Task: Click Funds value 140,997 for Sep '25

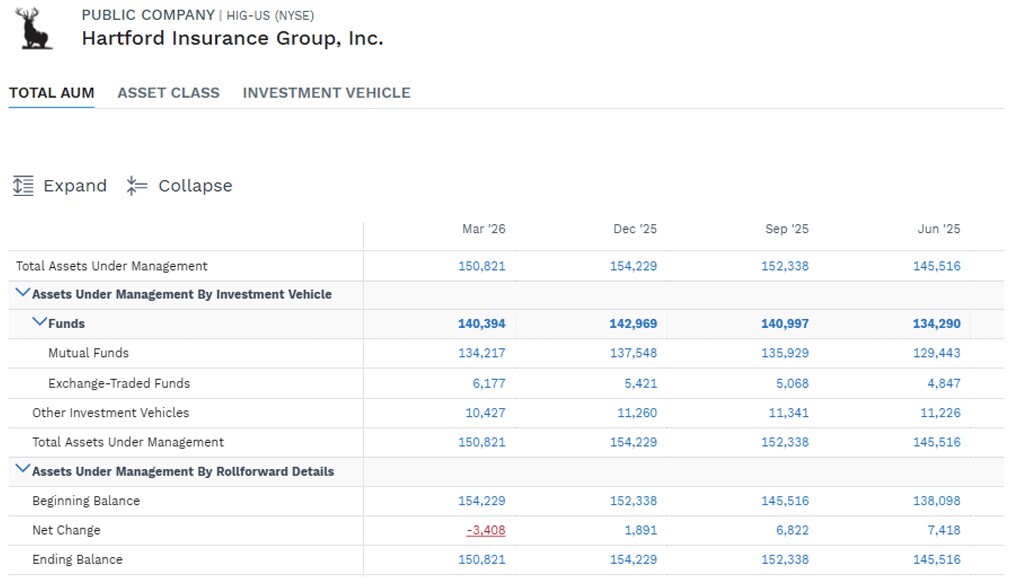Action: coord(785,324)
